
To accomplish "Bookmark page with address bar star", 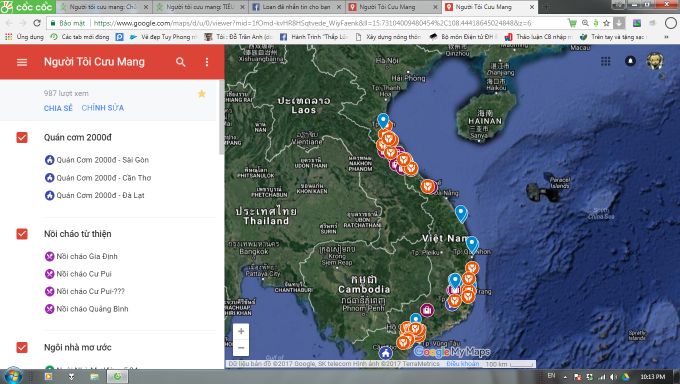I will point(606,23).
